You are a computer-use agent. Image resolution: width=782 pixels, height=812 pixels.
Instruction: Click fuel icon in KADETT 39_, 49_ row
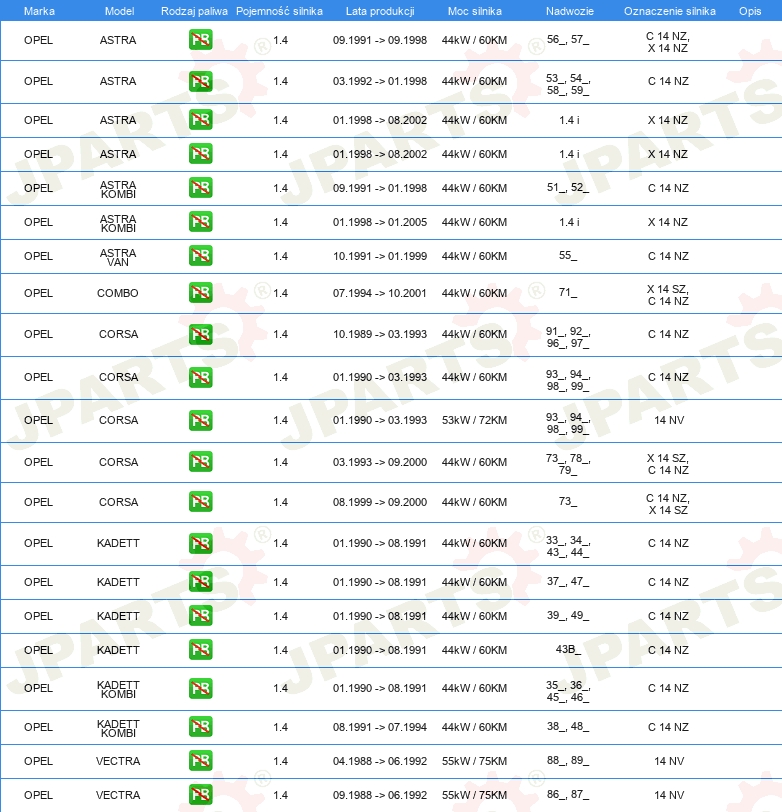click(200, 616)
